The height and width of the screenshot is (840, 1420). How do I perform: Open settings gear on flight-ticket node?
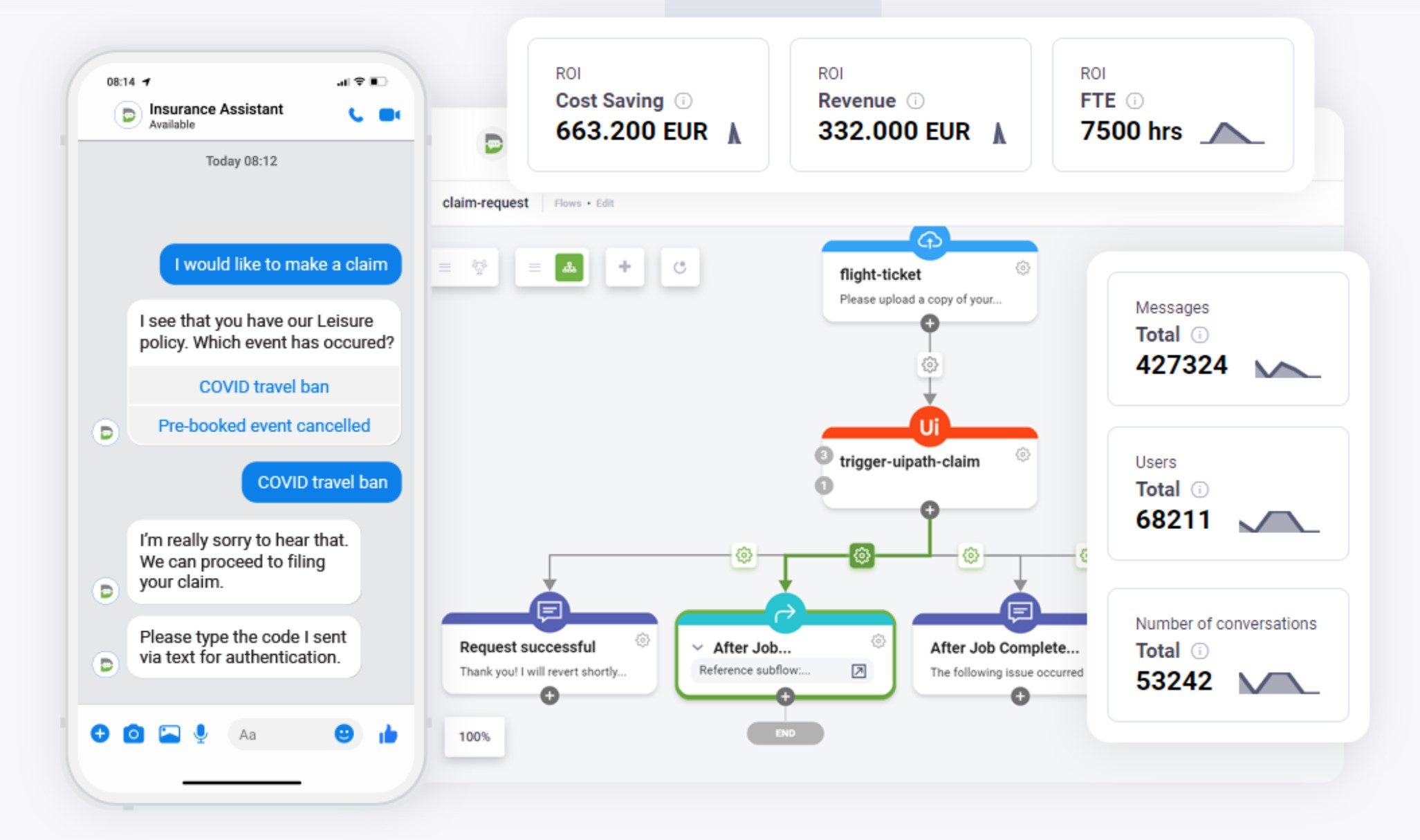[x=1022, y=268]
